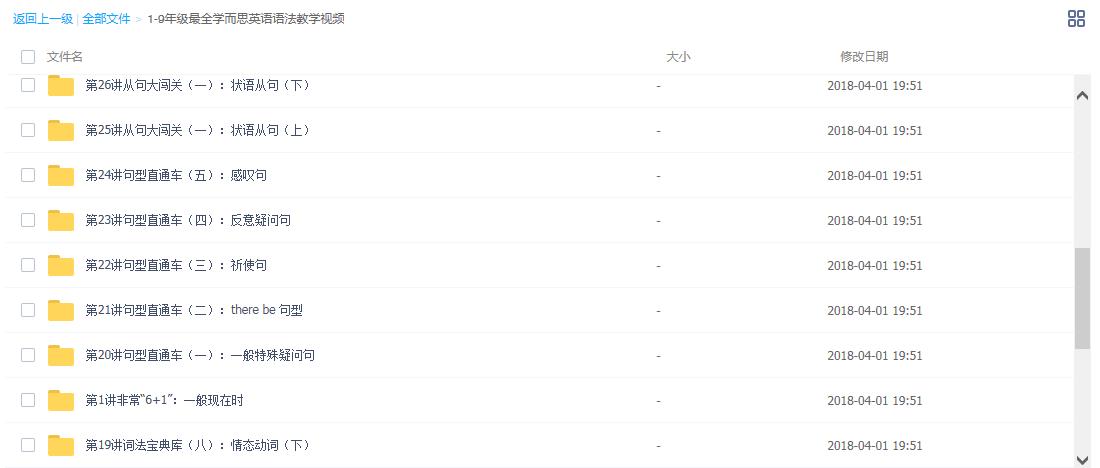Open 全部文件 breadcrumb link

point(106,19)
